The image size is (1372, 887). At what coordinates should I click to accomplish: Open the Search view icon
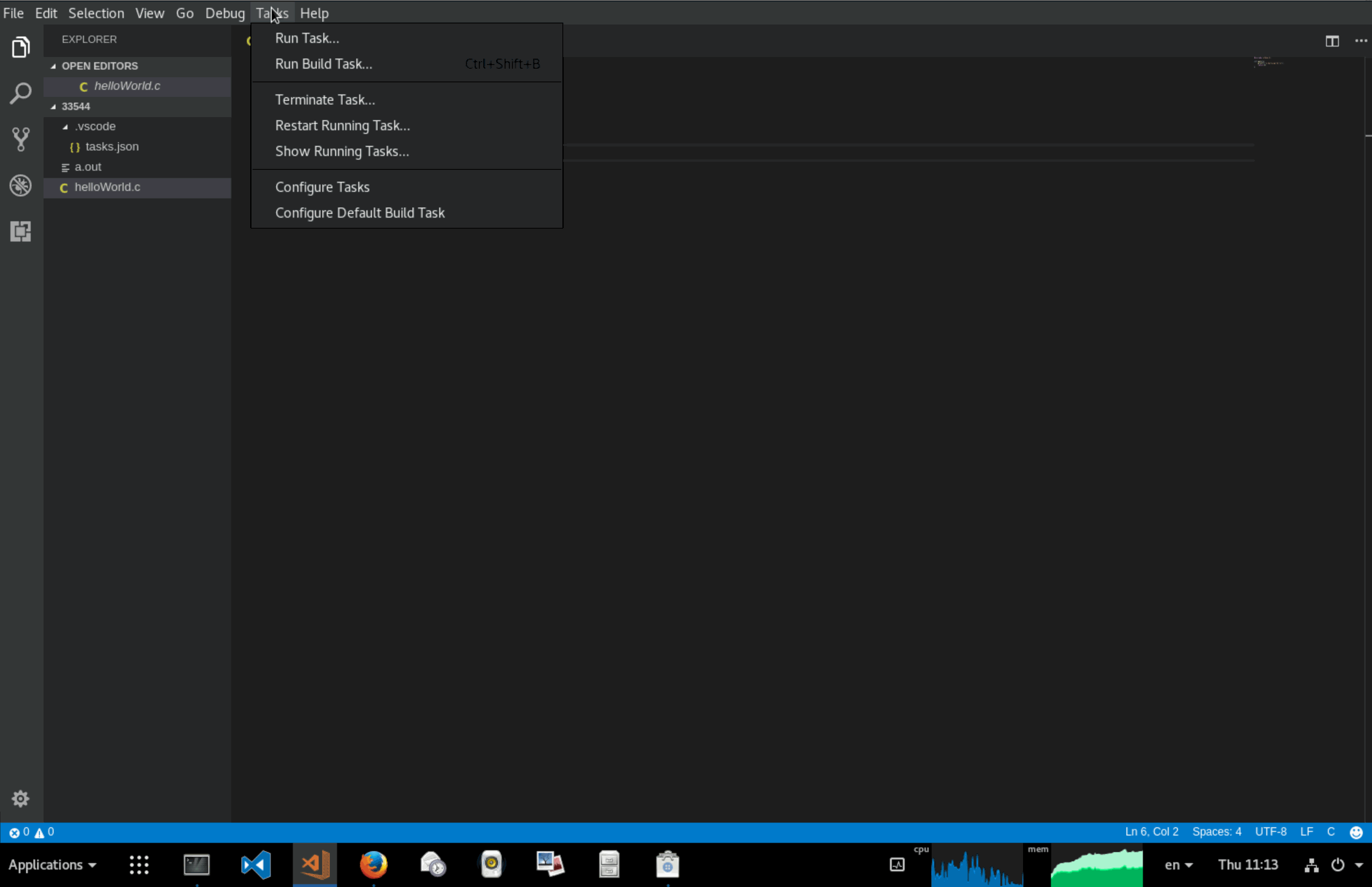point(21,93)
